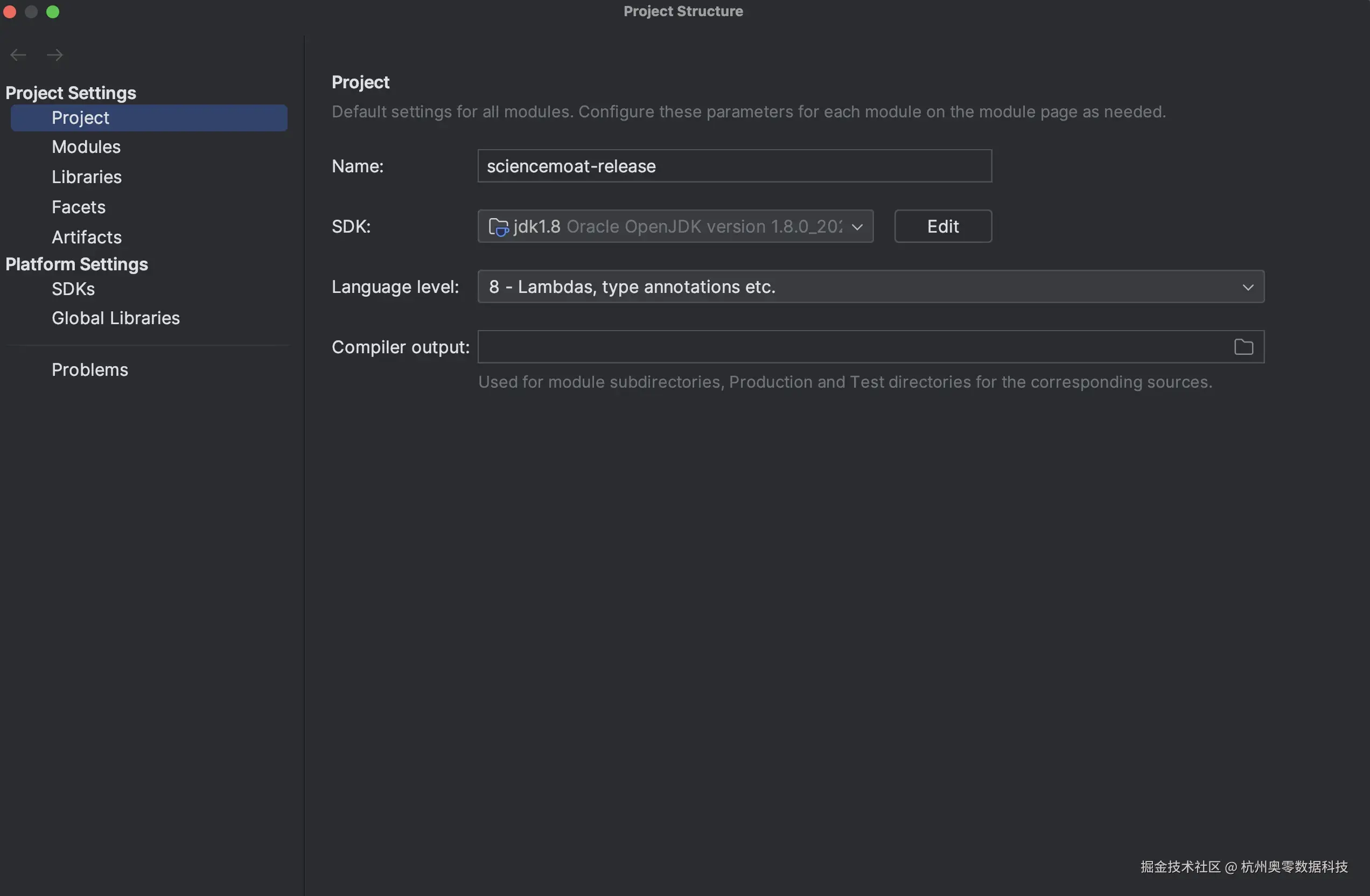Image resolution: width=1370 pixels, height=896 pixels.
Task: Show the Problems page
Action: pyautogui.click(x=90, y=369)
